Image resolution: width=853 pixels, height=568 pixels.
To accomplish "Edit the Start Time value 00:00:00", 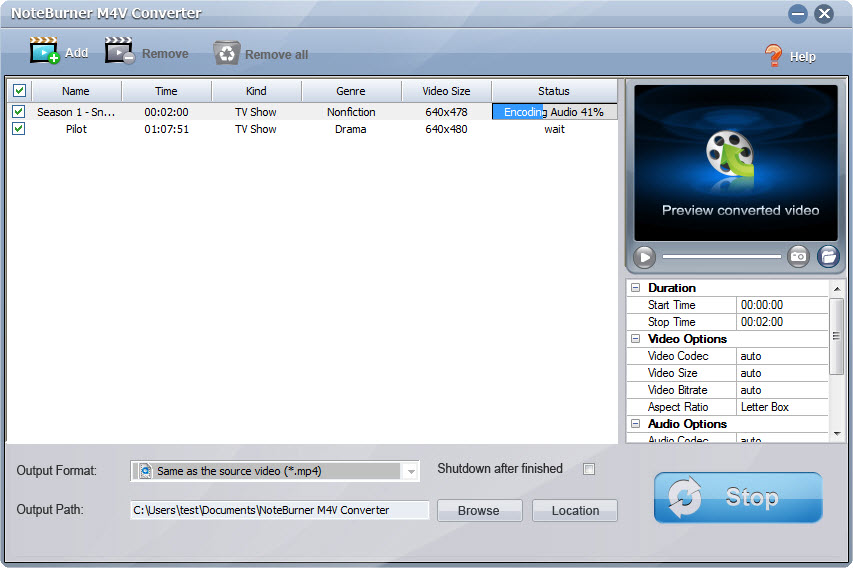I will point(782,305).
